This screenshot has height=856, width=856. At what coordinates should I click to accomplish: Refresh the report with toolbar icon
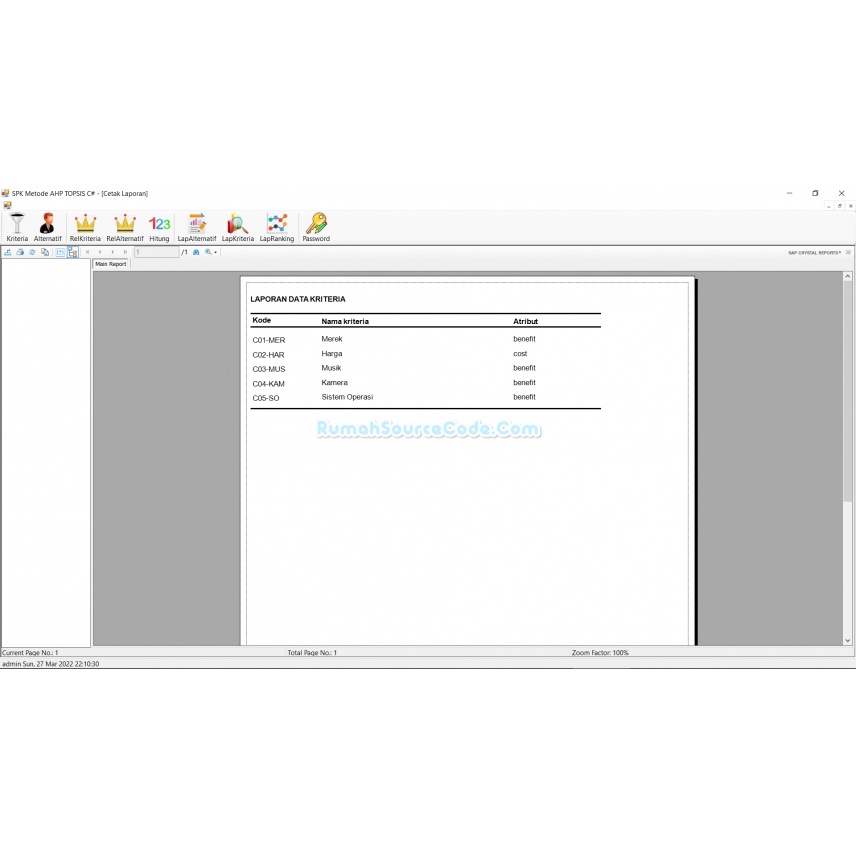pyautogui.click(x=32, y=252)
